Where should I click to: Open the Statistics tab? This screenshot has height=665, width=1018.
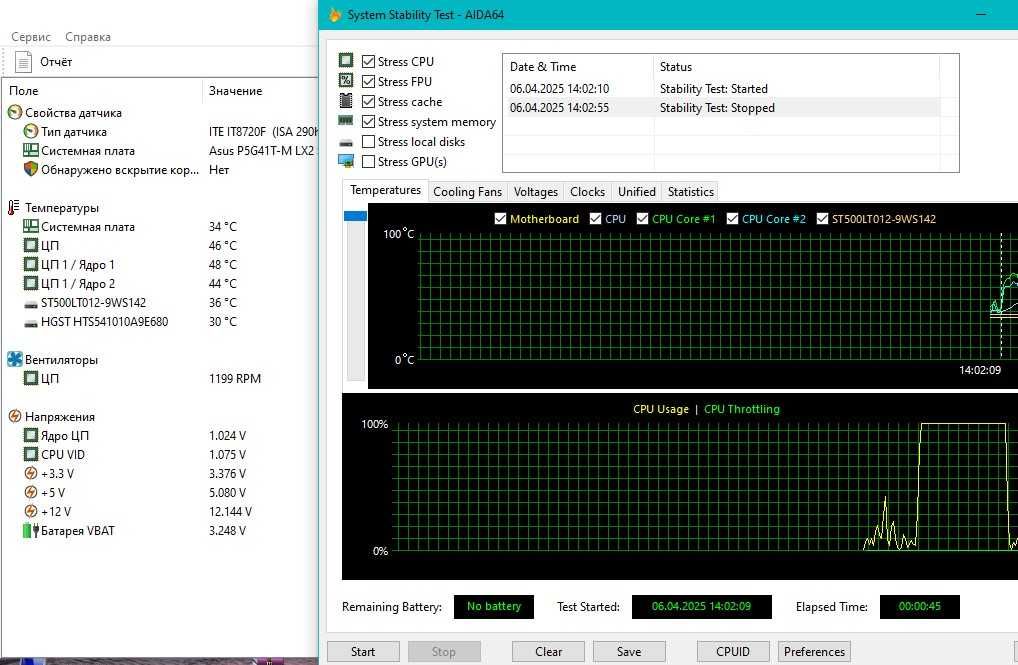pyautogui.click(x=691, y=192)
